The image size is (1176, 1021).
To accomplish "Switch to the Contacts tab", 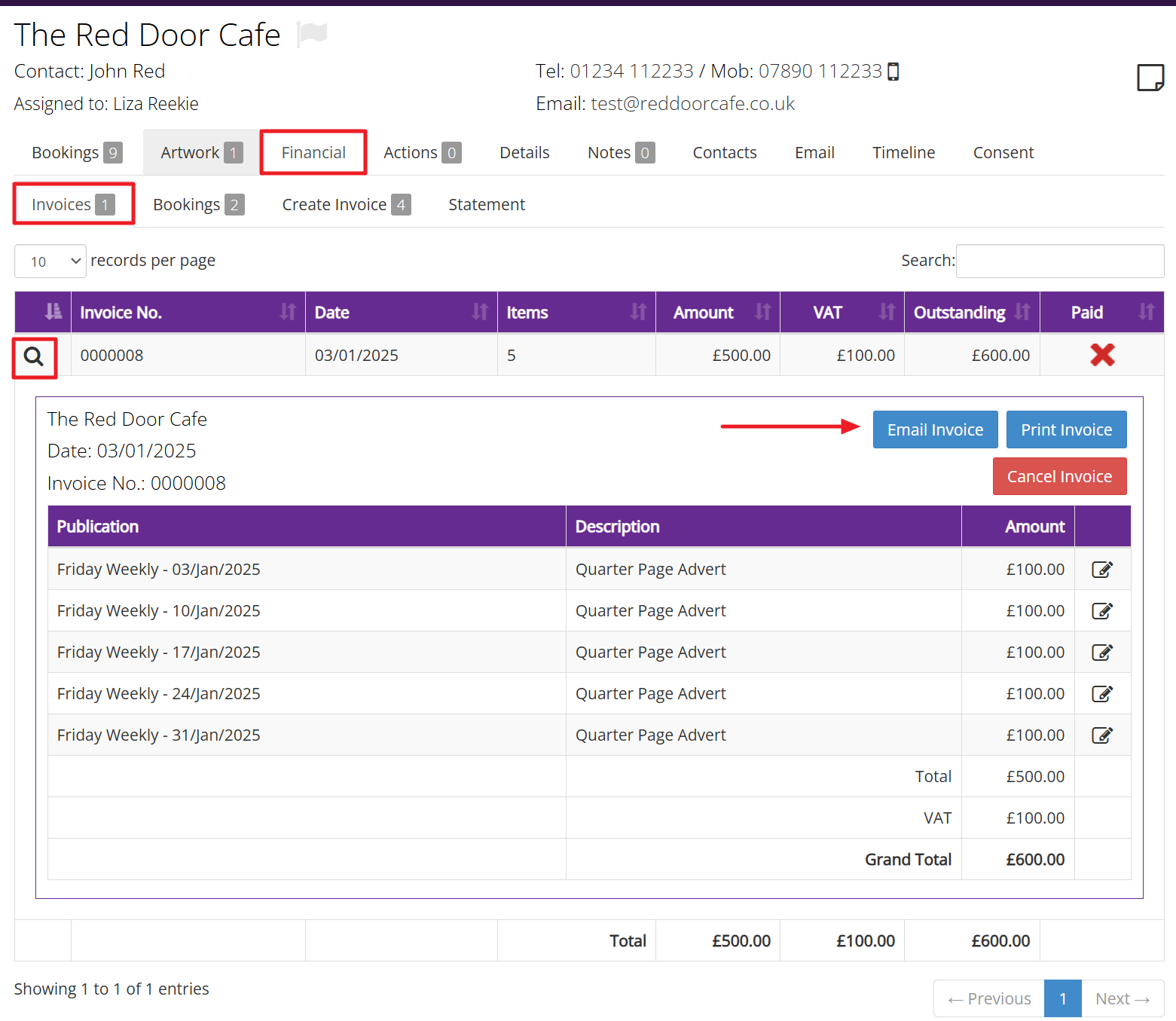I will [725, 153].
